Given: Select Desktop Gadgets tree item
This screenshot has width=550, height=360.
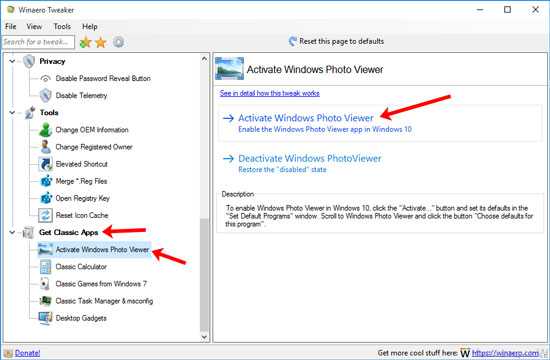Looking at the screenshot, I should point(81,318).
